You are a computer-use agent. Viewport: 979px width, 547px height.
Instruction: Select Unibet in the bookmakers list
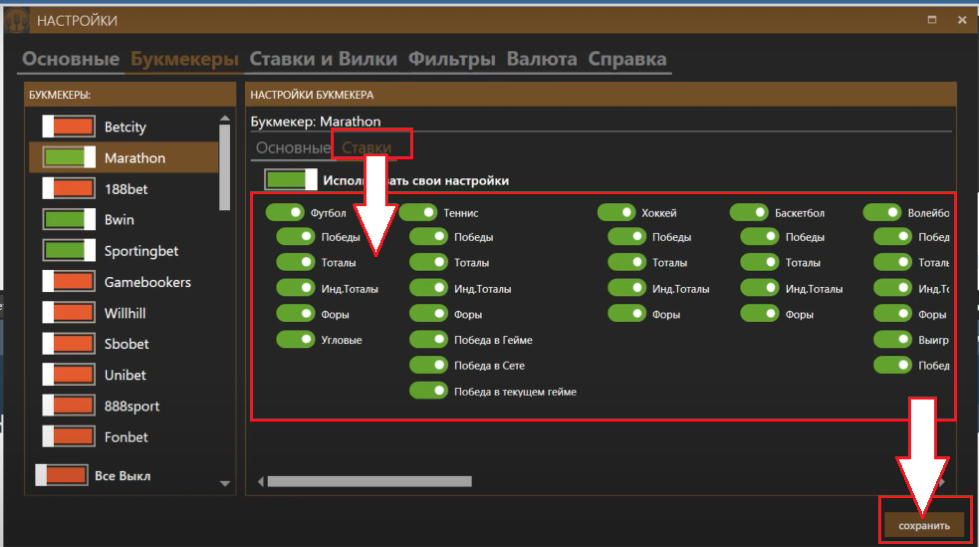[x=125, y=375]
